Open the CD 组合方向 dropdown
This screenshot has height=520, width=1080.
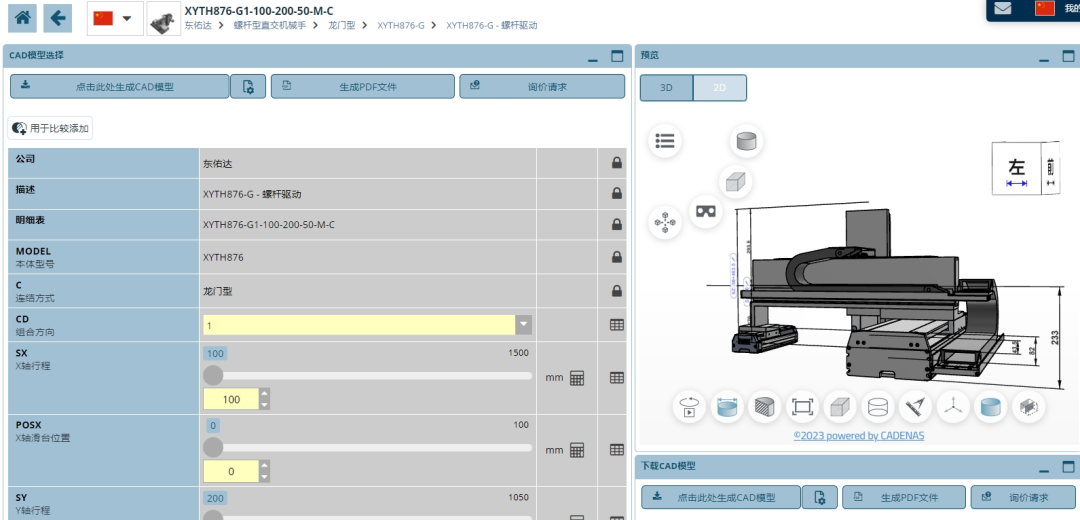(x=367, y=325)
